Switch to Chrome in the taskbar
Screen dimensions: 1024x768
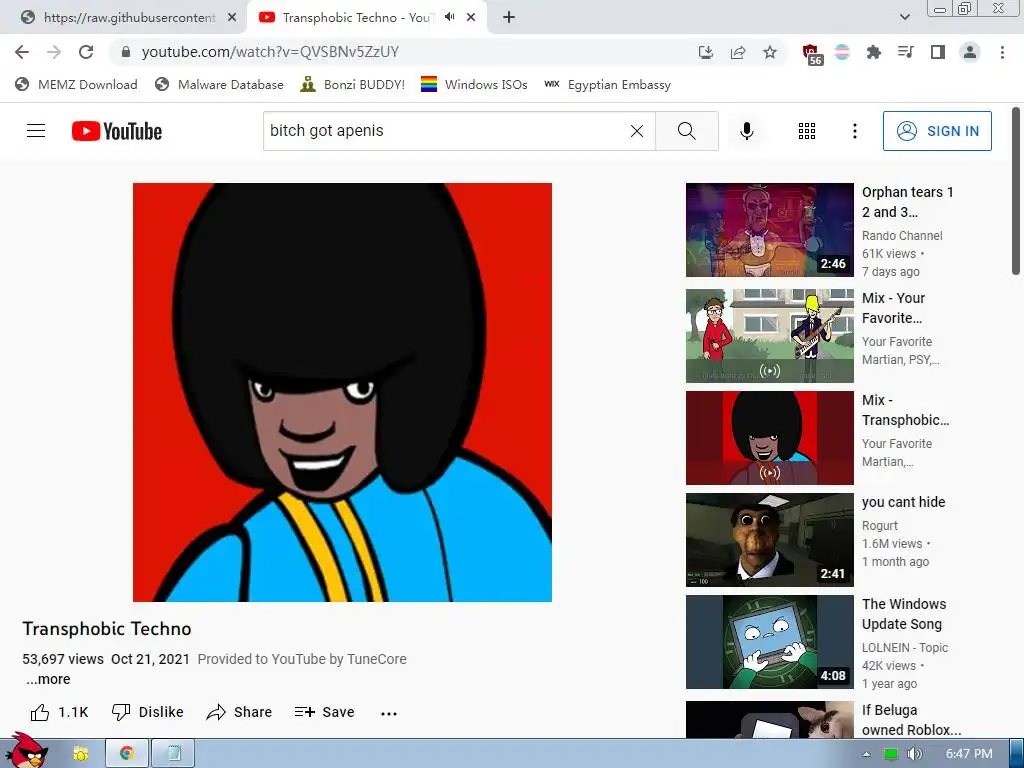(127, 754)
